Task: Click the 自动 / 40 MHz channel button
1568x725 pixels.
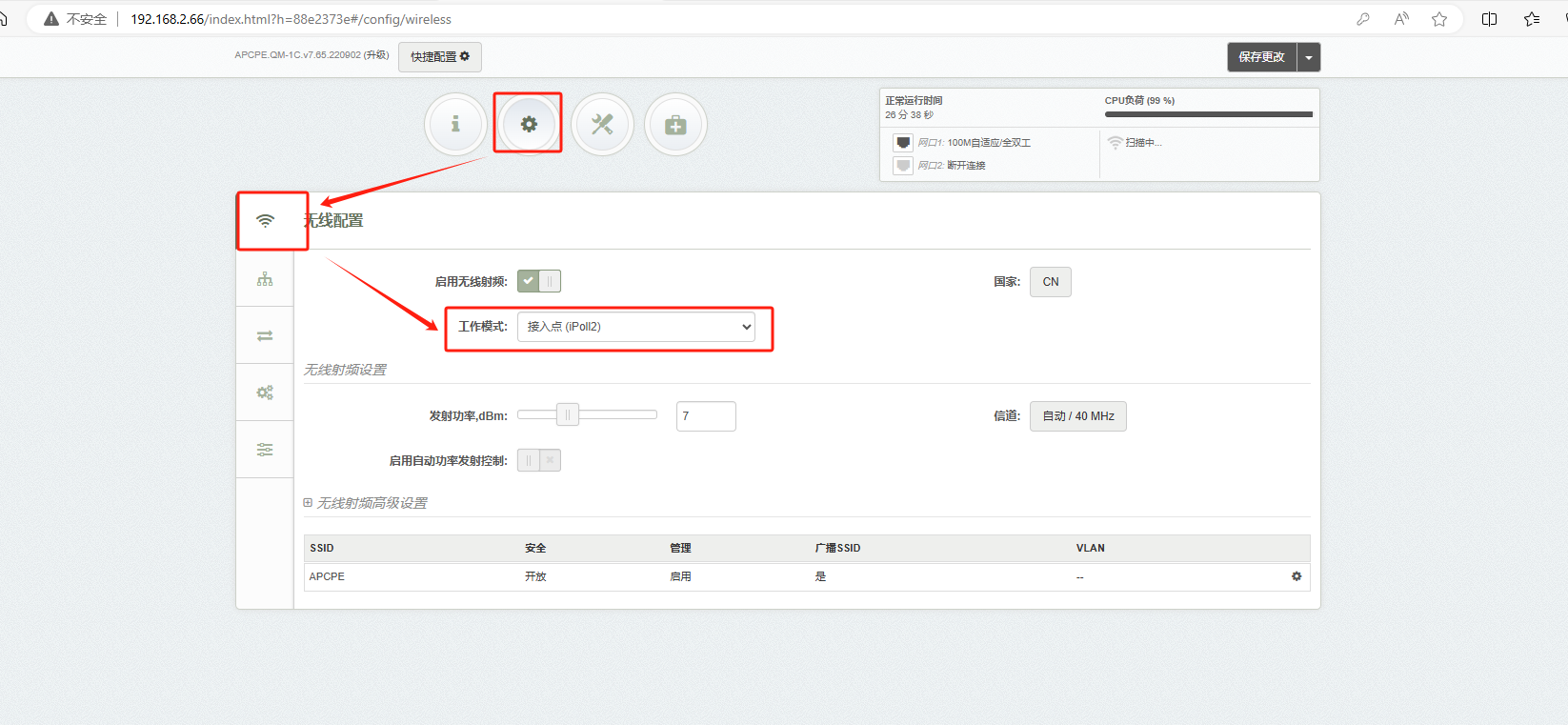Action: click(1078, 416)
